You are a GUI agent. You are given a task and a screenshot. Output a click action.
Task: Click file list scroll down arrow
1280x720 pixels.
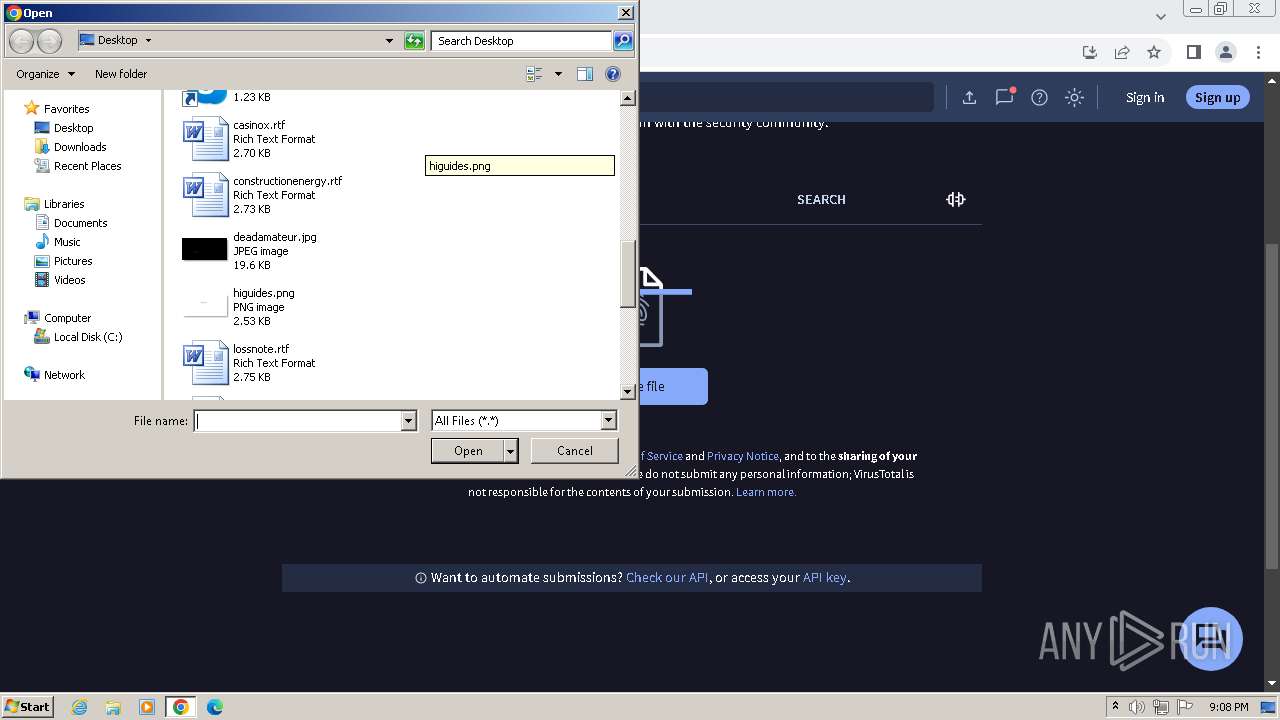pos(628,392)
